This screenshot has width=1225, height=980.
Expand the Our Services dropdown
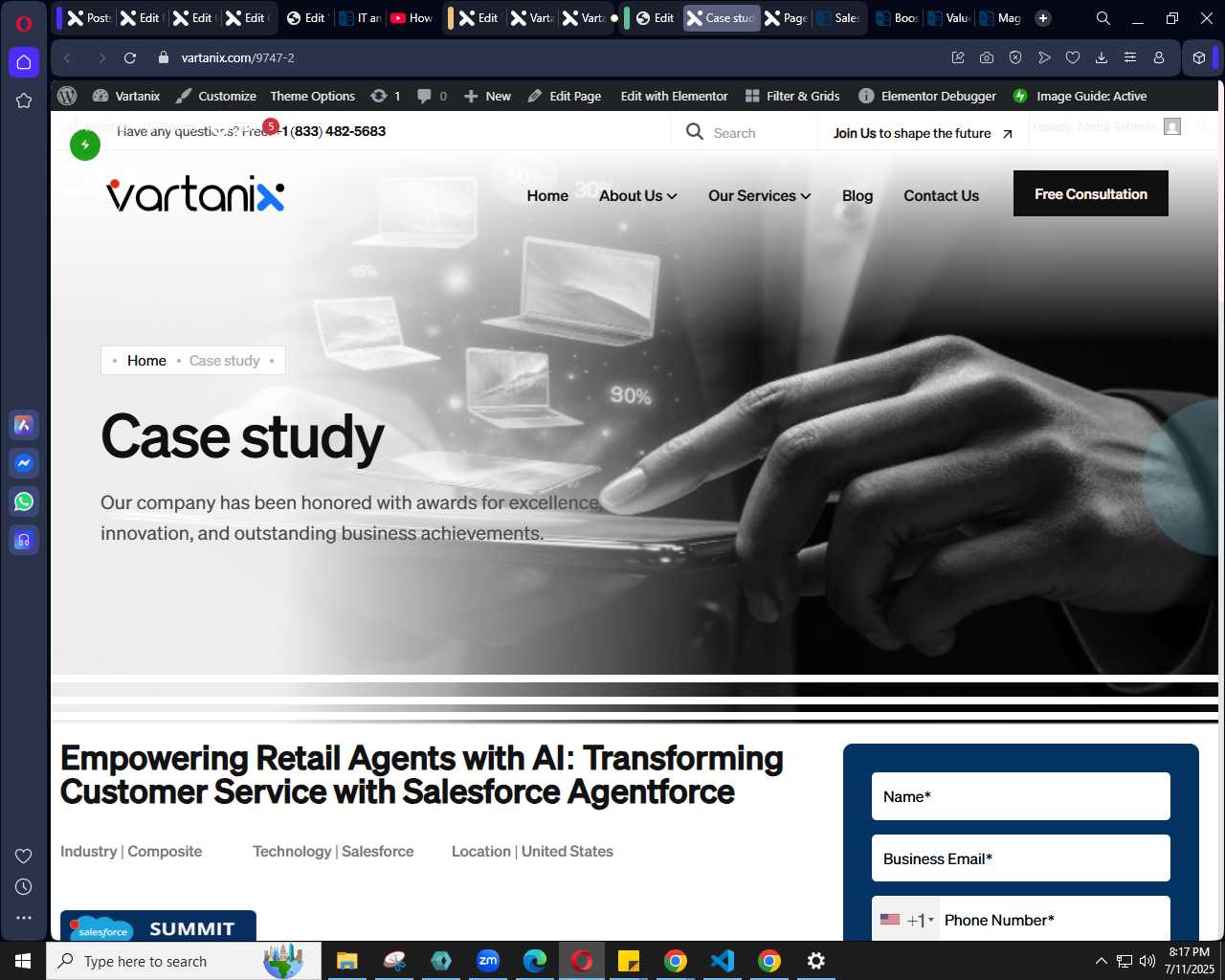[760, 195]
